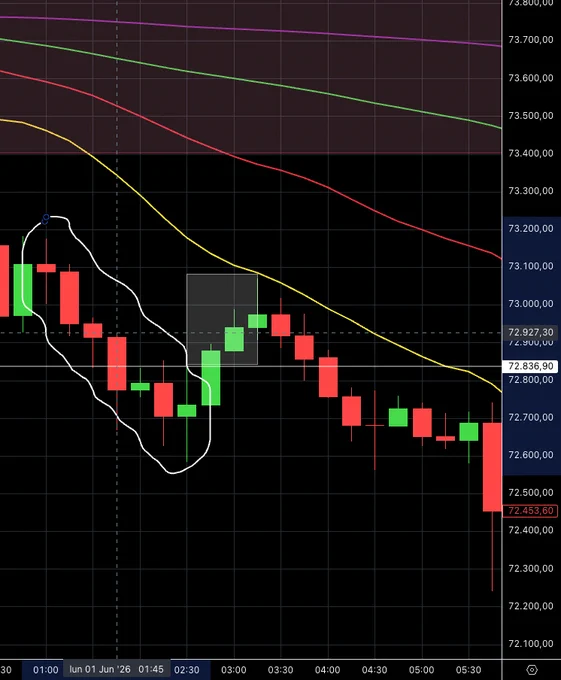
Task: Click the 73.700,00 price scale label
Action: point(531,40)
